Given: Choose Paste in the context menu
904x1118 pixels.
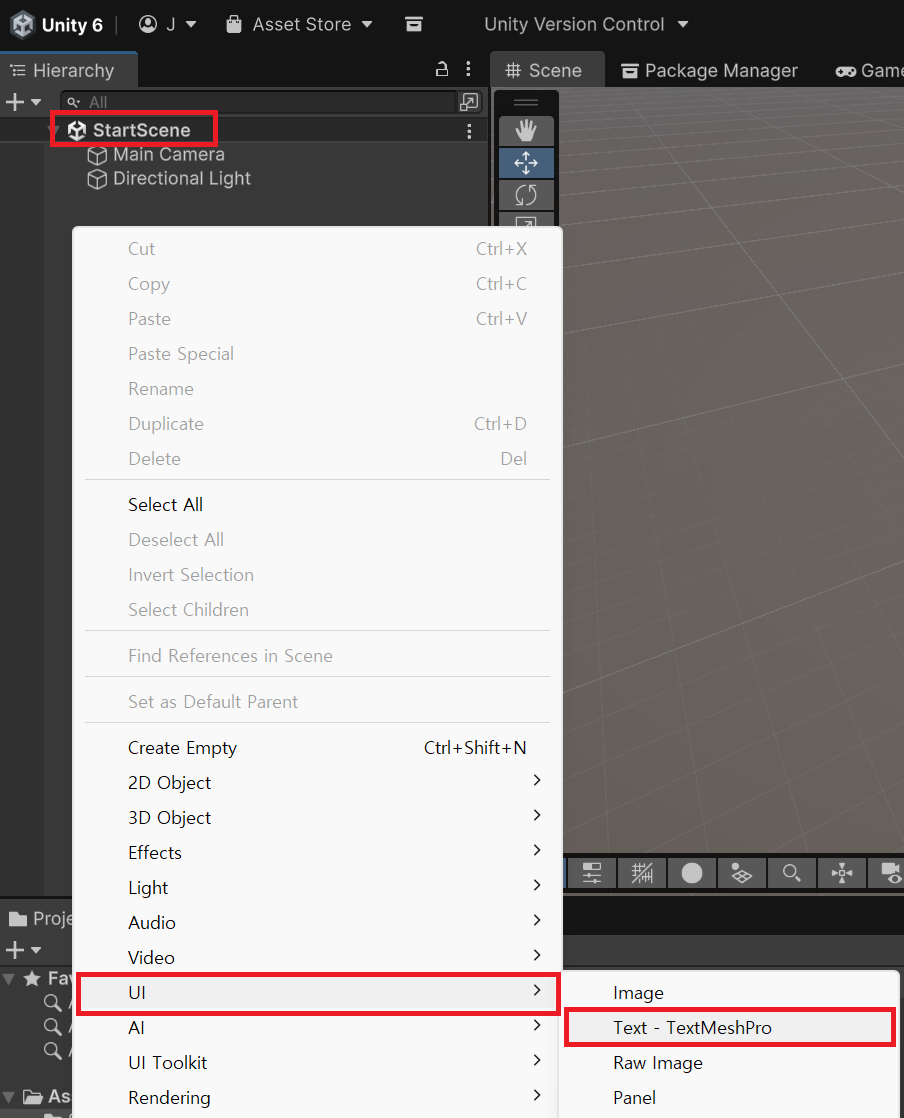Looking at the screenshot, I should point(317,319).
